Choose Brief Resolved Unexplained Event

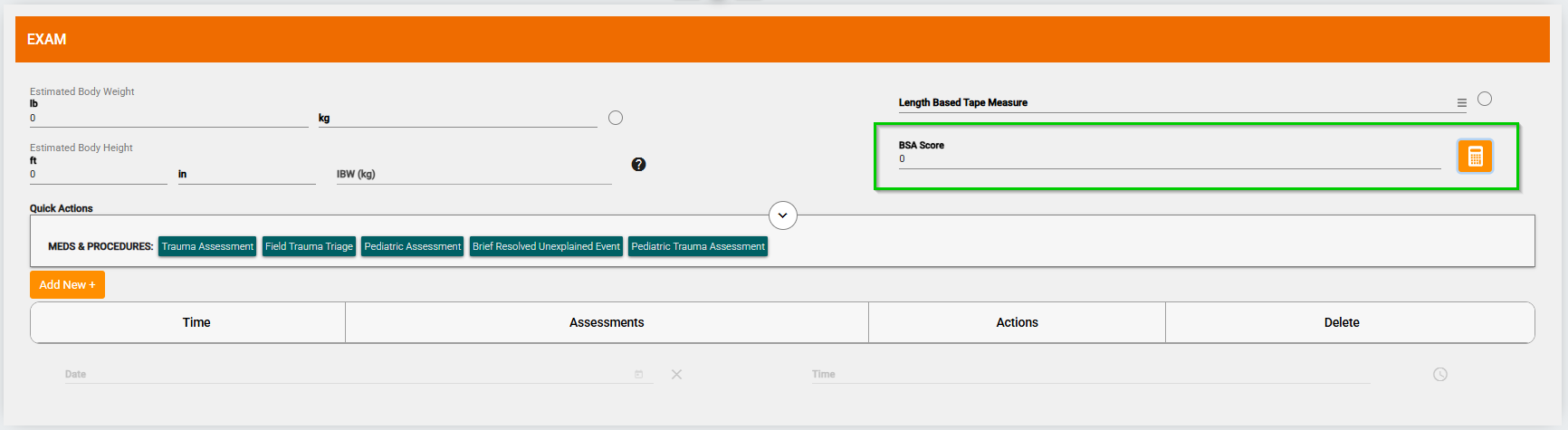coord(546,246)
